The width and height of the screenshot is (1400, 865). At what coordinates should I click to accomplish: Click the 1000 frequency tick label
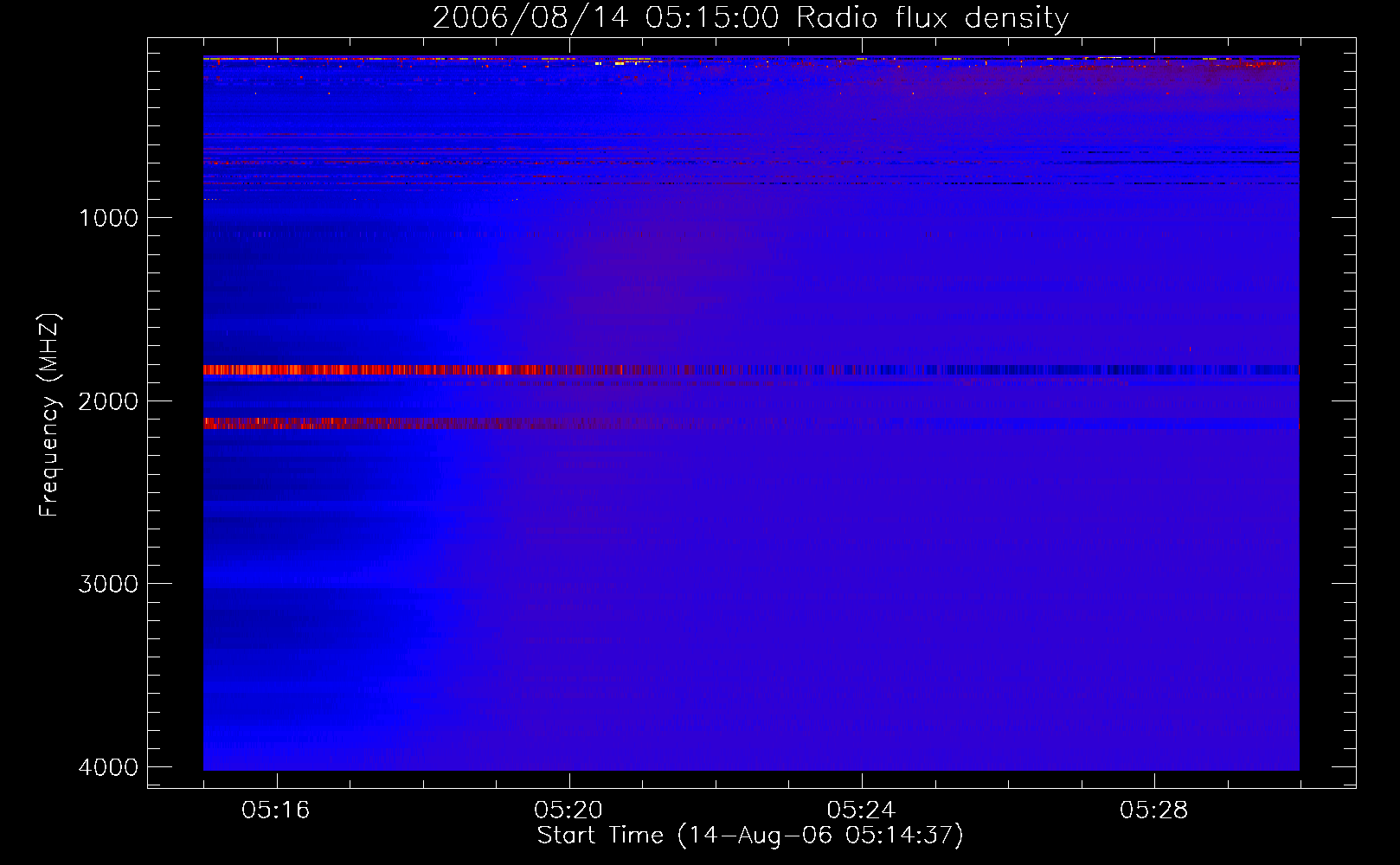(108, 218)
